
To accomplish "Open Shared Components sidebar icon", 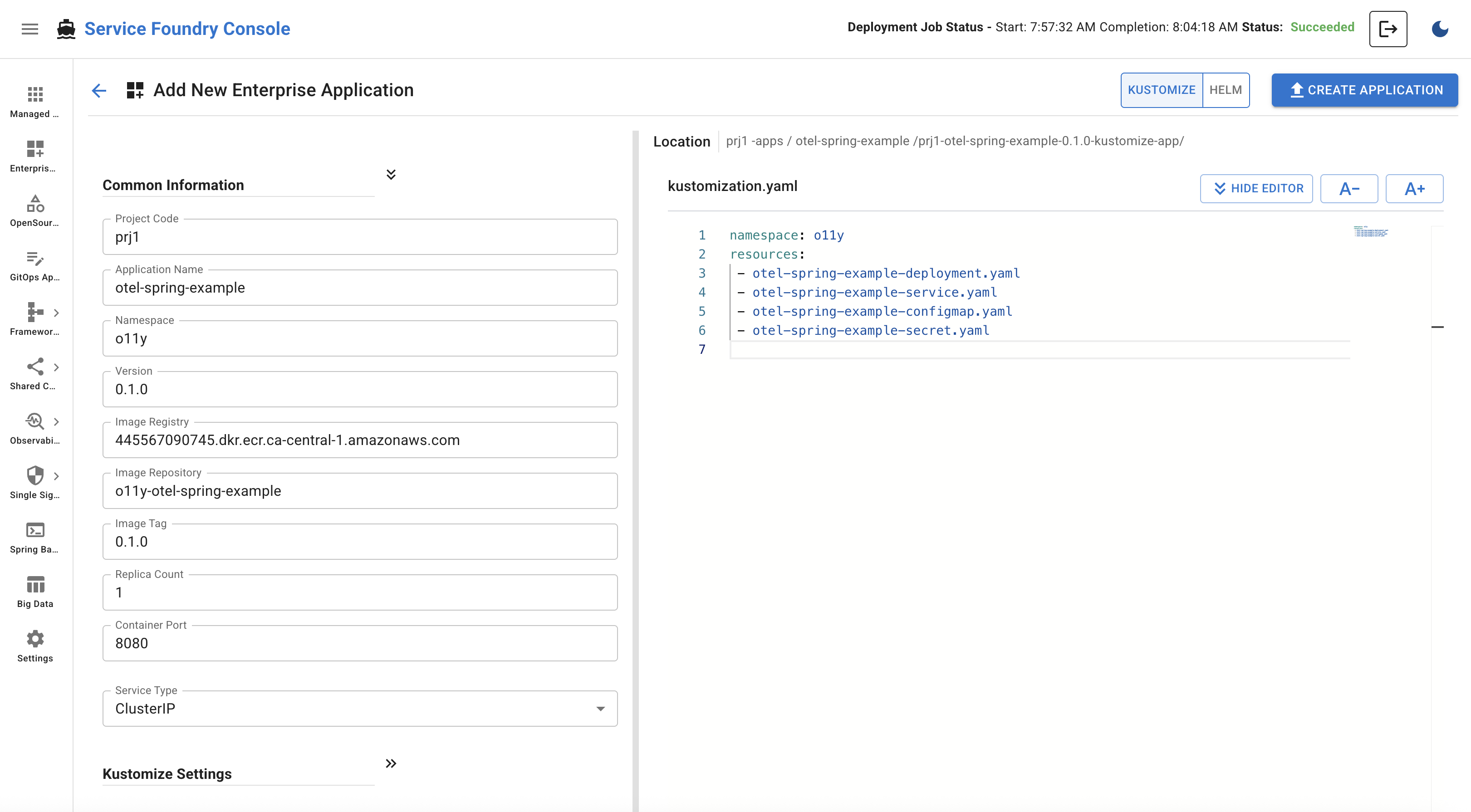I will [x=35, y=367].
